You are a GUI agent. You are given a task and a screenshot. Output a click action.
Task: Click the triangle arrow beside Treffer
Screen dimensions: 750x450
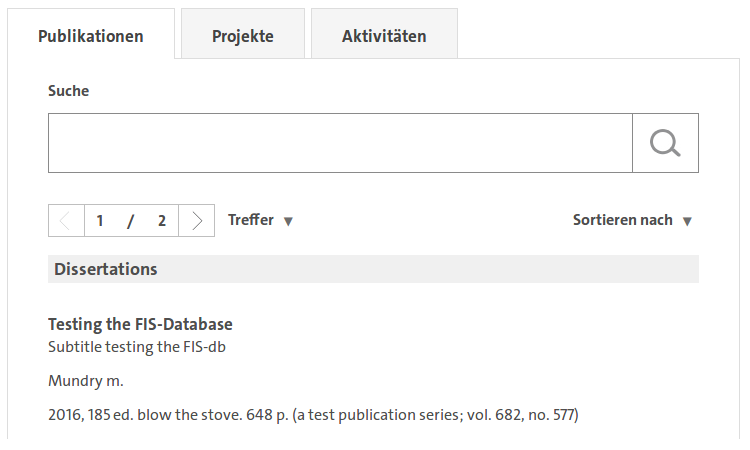[288, 221]
